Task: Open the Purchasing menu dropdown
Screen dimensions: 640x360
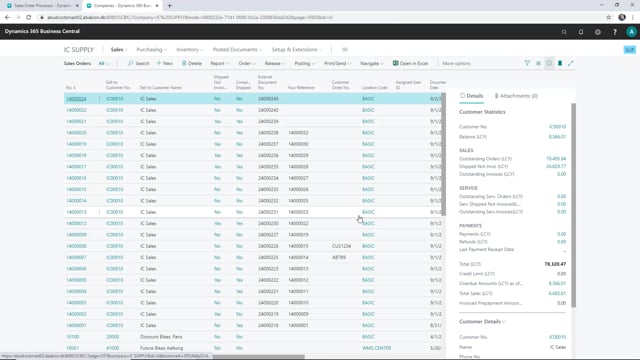Action: tap(151, 49)
